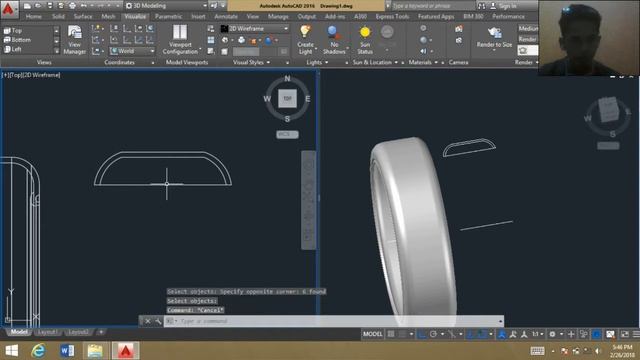
Task: Toggle the grid display in status bar
Action: pos(391,334)
